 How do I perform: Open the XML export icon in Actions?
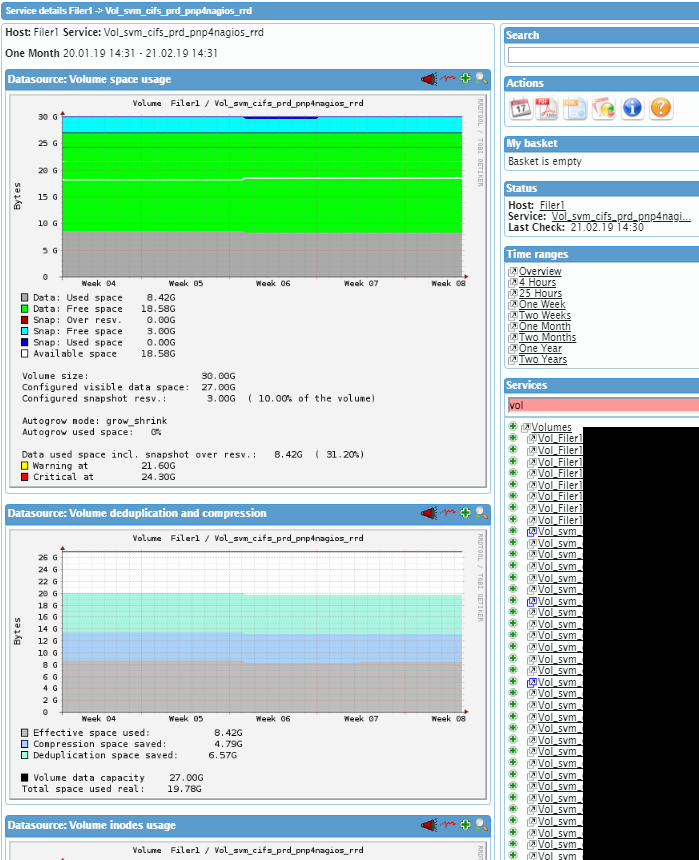tap(574, 108)
